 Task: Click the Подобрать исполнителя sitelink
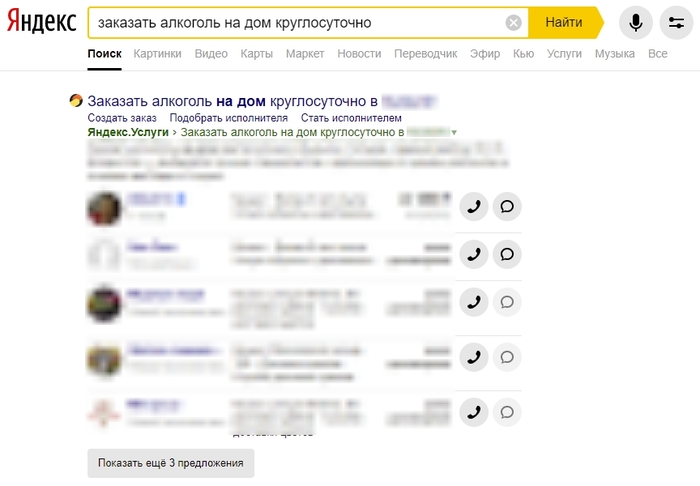coord(229,118)
